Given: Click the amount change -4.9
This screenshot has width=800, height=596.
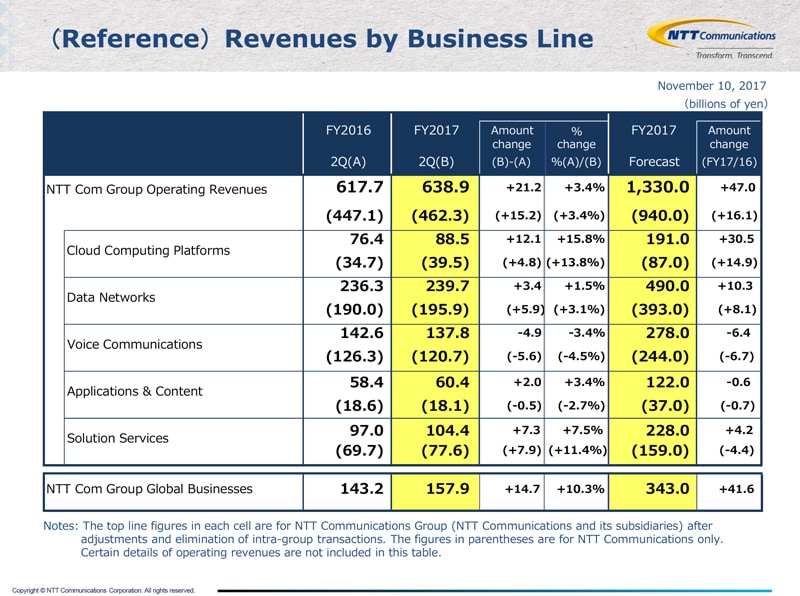Looking at the screenshot, I should tap(530, 333).
